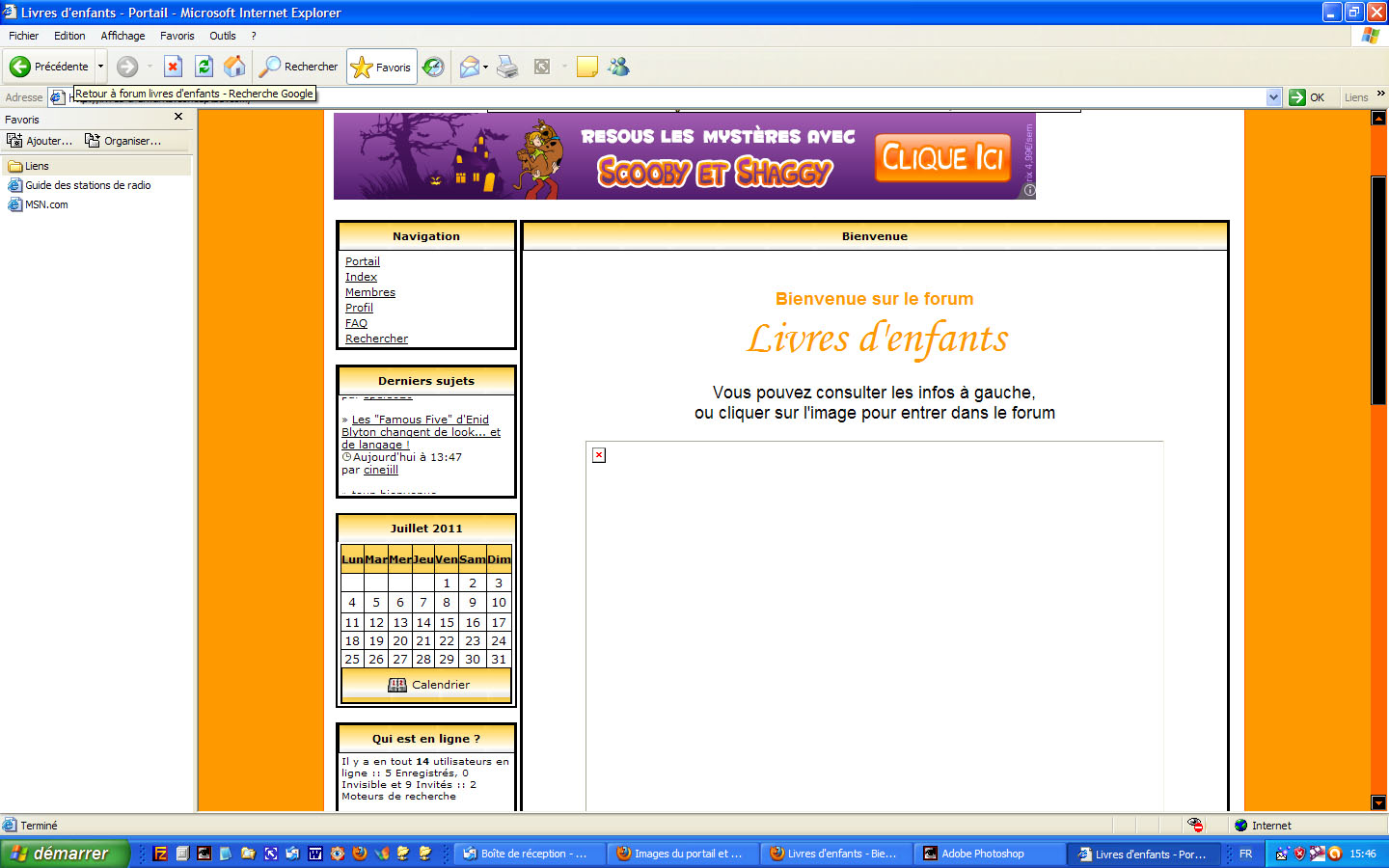Click Organiser… in Favoris panel
The height and width of the screenshot is (868, 1389).
click(x=123, y=141)
